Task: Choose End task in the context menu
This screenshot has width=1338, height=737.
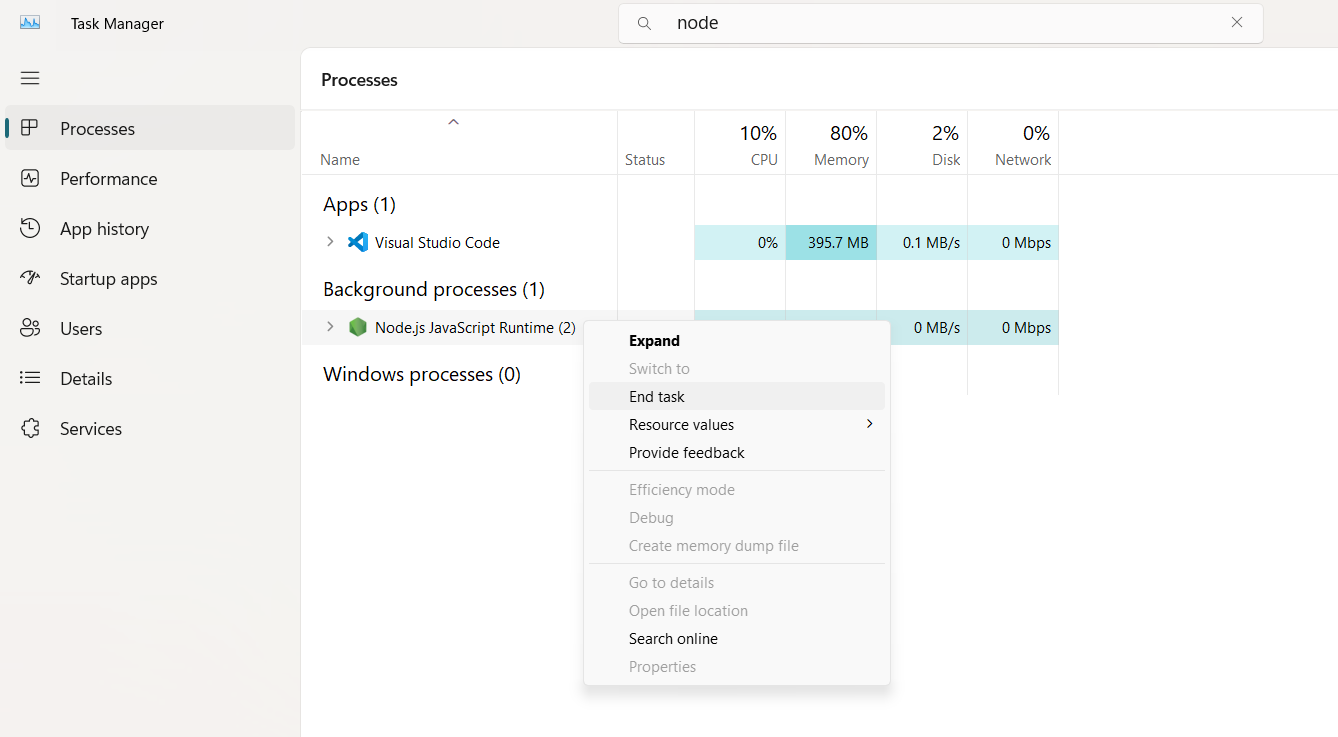Action: tap(737, 397)
